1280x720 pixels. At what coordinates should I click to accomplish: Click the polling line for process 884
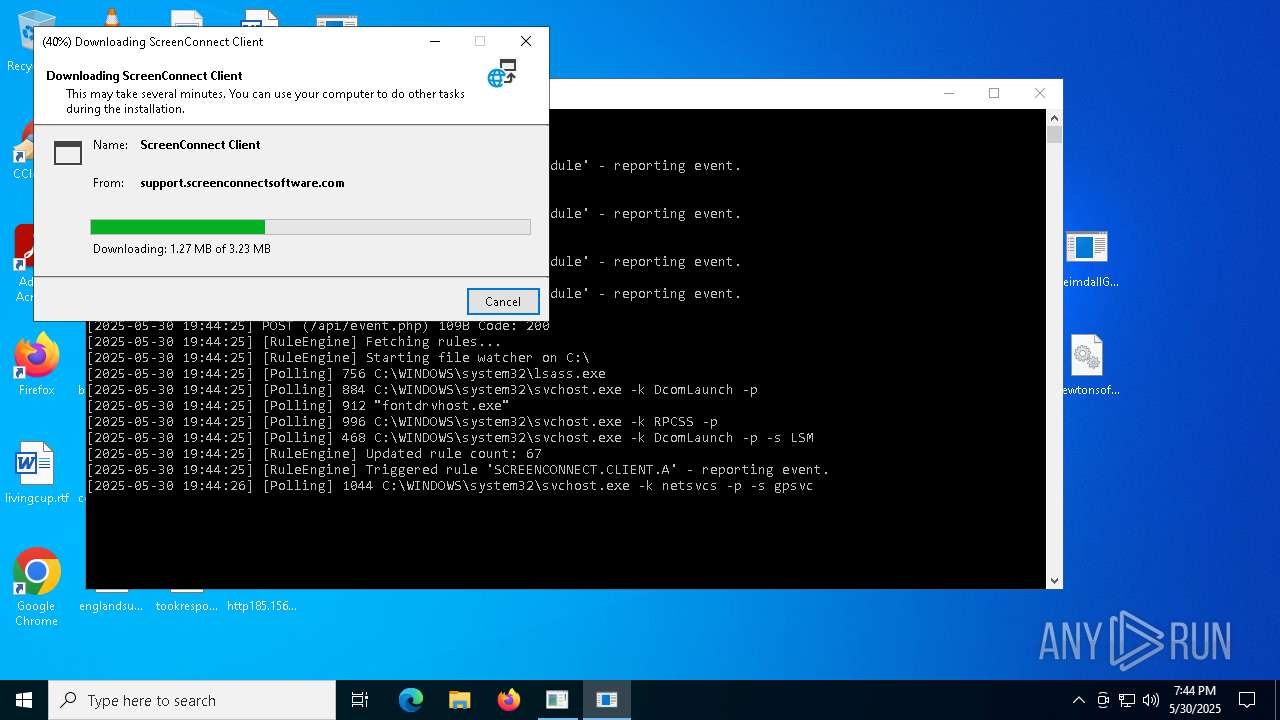[422, 390]
